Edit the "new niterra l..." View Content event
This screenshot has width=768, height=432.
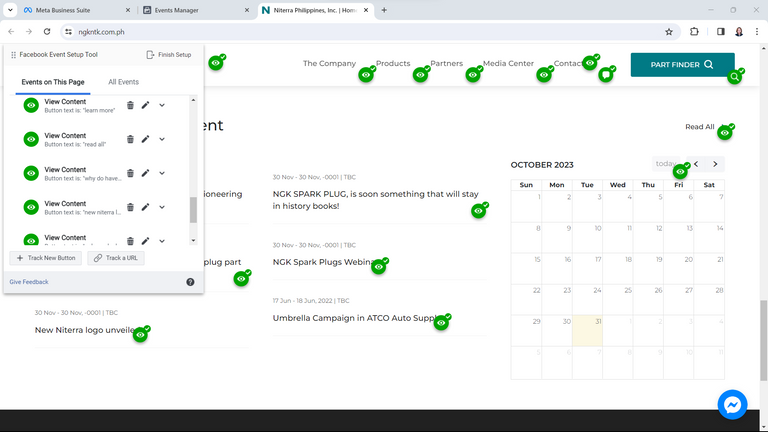pos(145,207)
